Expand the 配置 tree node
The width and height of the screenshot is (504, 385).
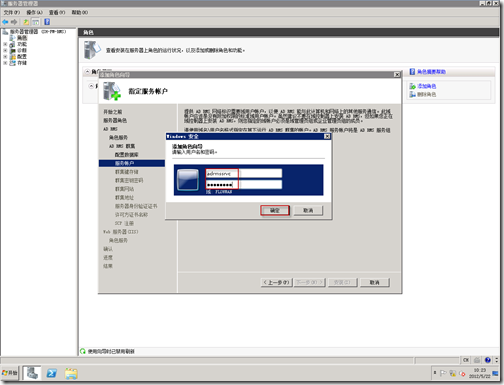(5, 57)
